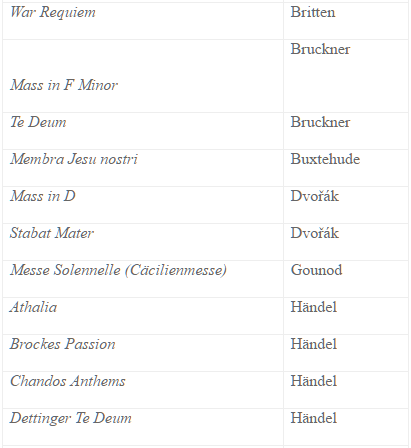This screenshot has width=411, height=448.
Task: Click Händel in the Athalia row
Action: point(314,307)
